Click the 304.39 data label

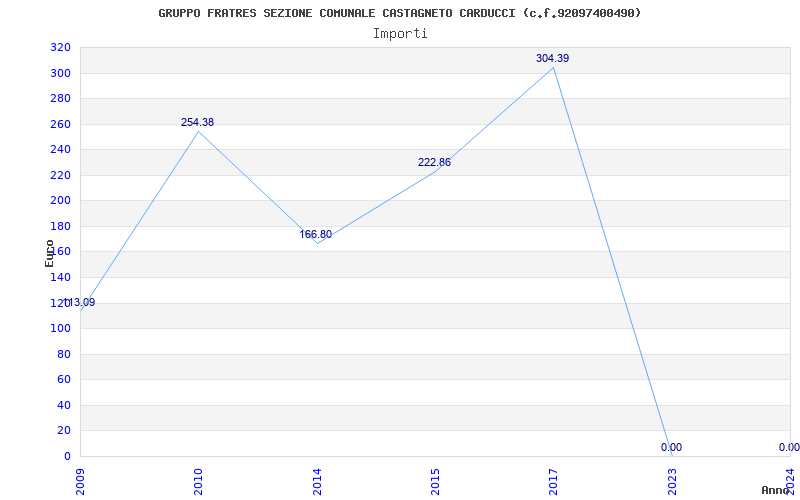(x=553, y=59)
